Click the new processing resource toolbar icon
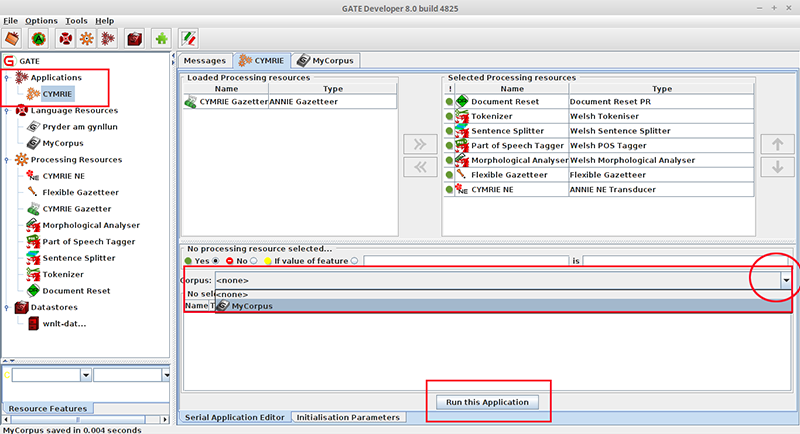Viewport: 800px width, 434px height. [x=87, y=38]
